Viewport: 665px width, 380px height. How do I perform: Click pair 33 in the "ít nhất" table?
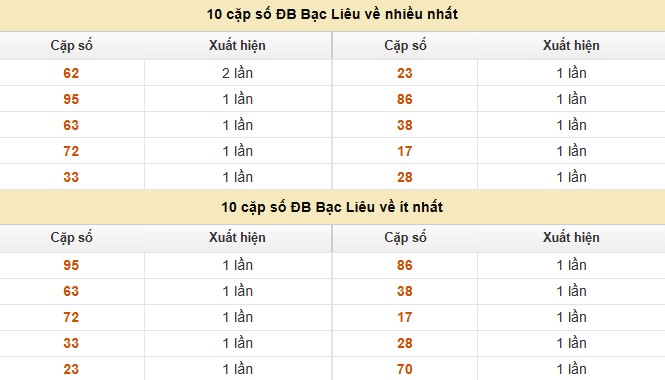point(71,343)
